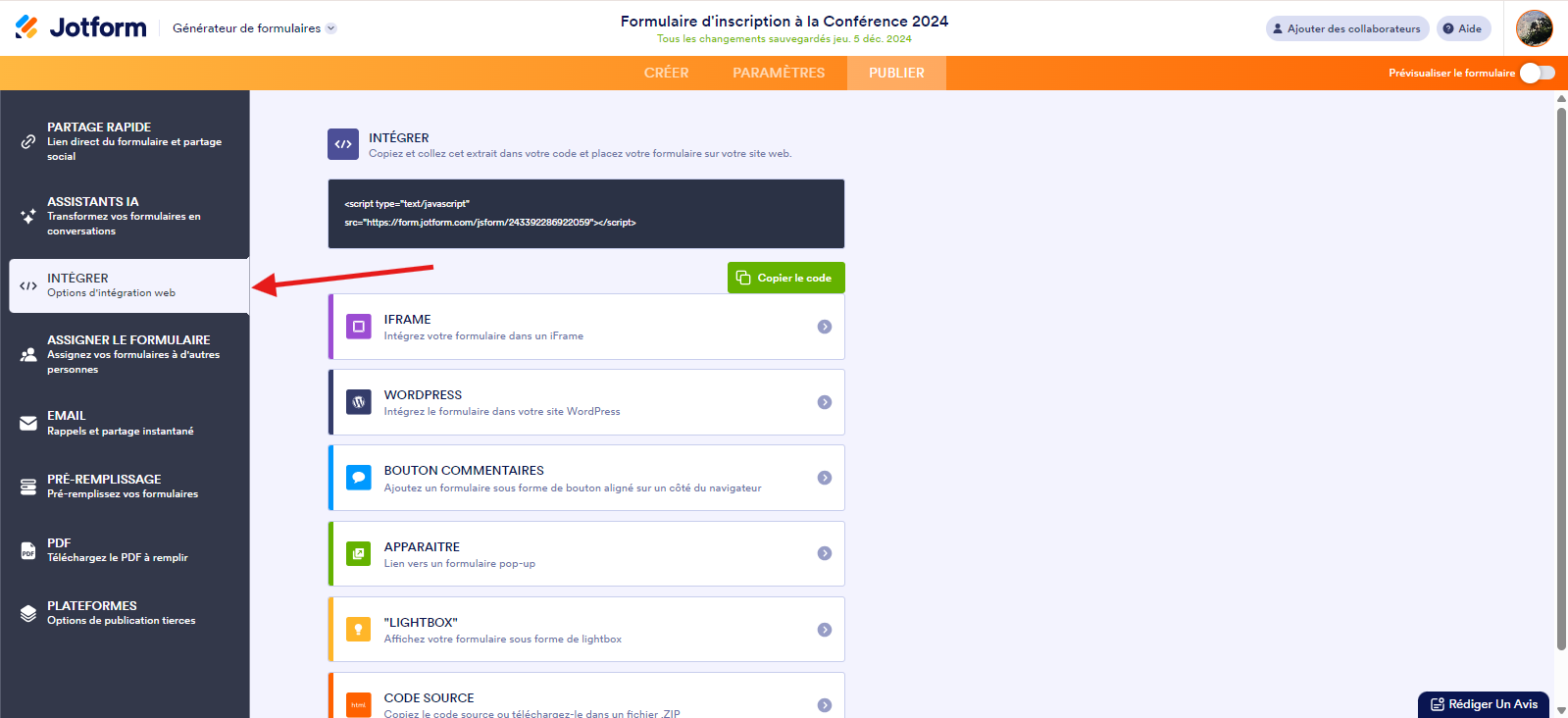Image resolution: width=1568 pixels, height=718 pixels.
Task: Toggle Prévisualiser le formulaire switch
Action: (1538, 73)
